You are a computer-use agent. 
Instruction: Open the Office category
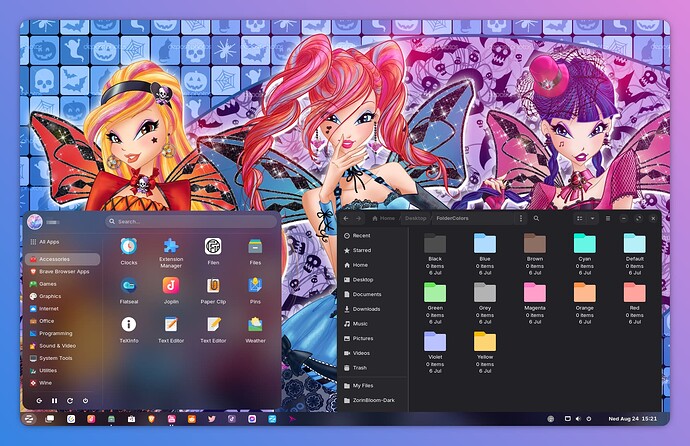62,321
